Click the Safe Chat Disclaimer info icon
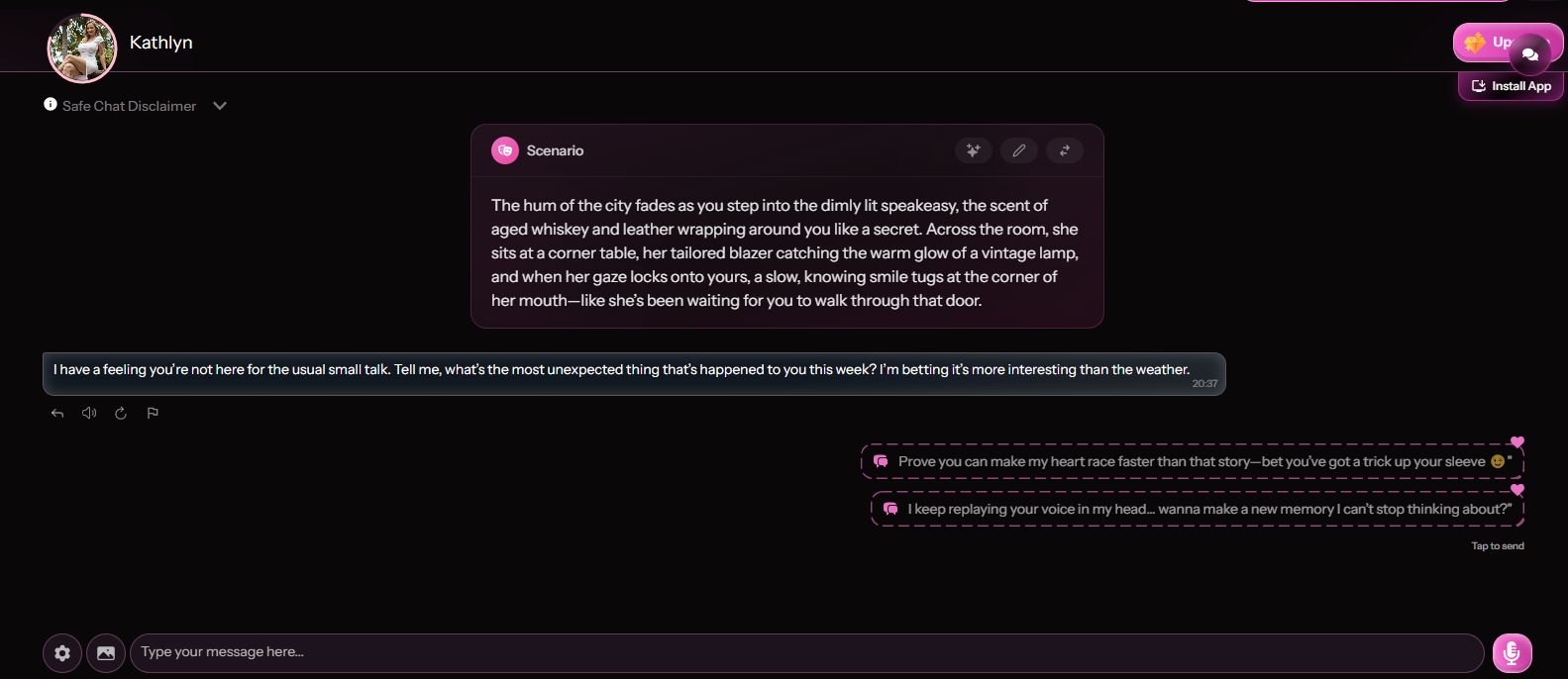 click(51, 104)
